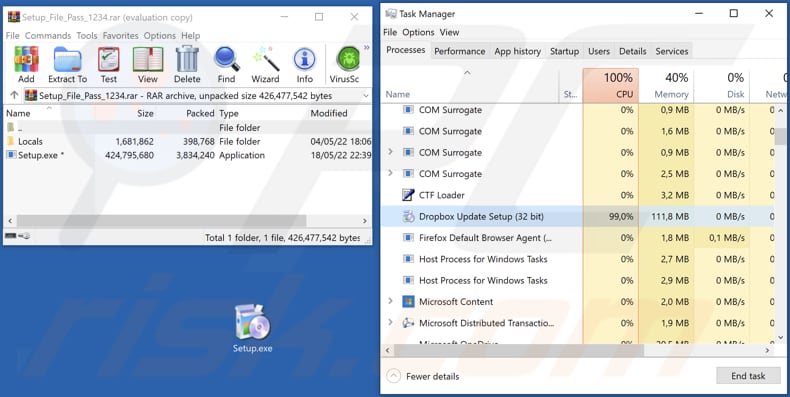Image resolution: width=790 pixels, height=397 pixels.
Task: Switch to the Performance tab
Action: tap(459, 51)
